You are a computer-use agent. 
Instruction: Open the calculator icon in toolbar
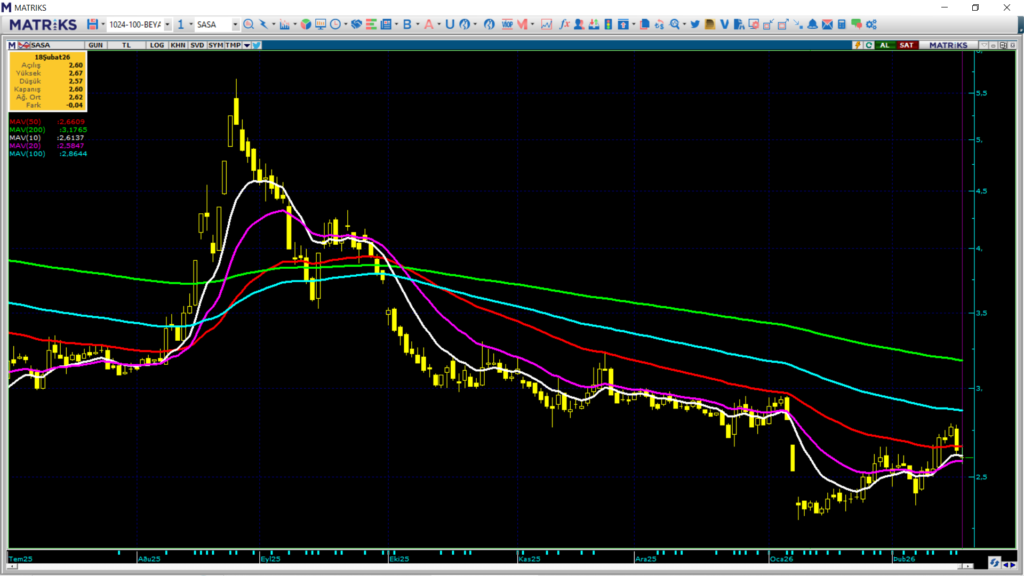[842, 24]
